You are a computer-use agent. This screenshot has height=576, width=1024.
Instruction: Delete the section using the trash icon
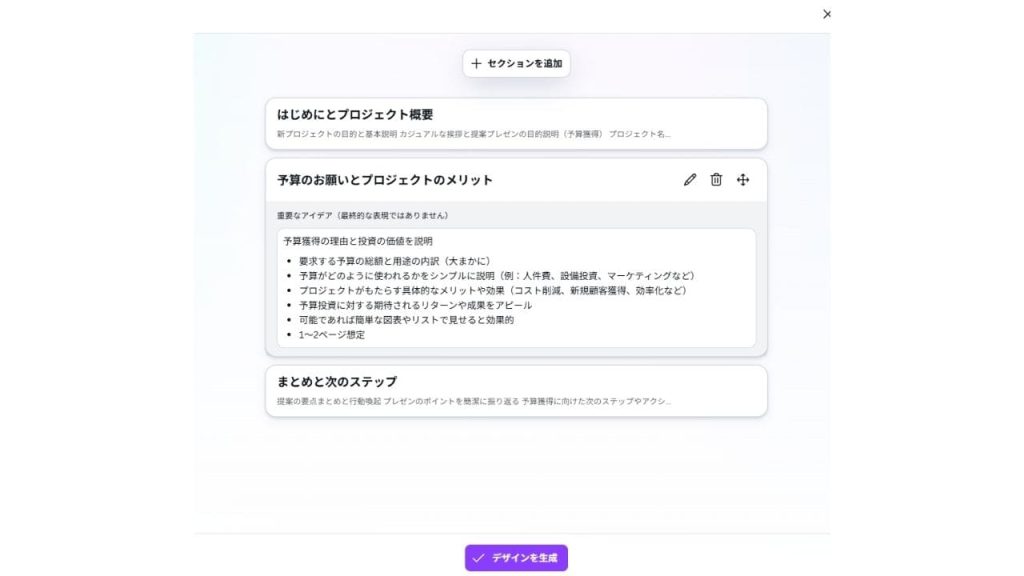[x=716, y=180]
